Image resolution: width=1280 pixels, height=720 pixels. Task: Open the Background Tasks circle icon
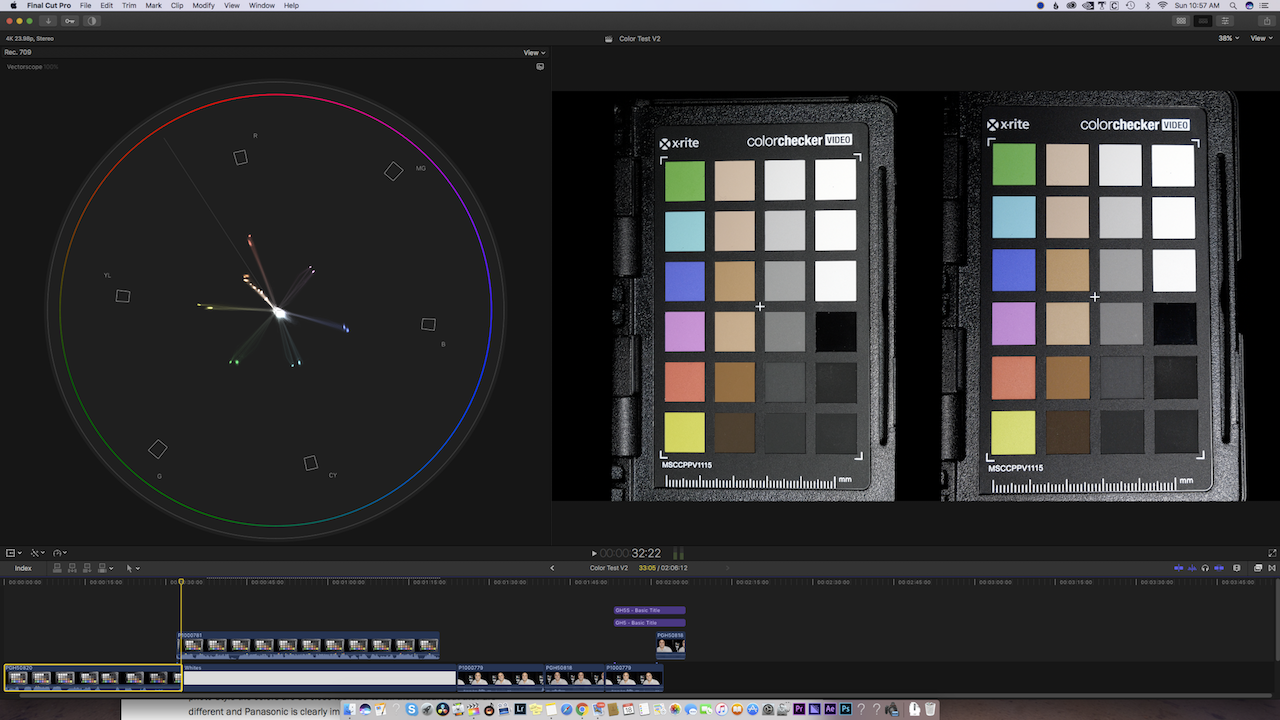(92, 21)
